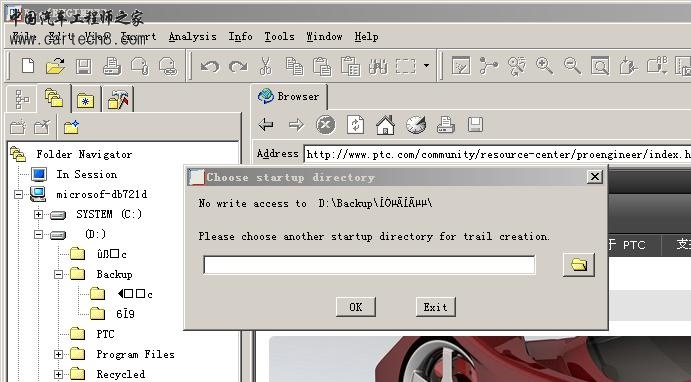Click the new folder star icon in navigator
The image size is (691, 382).
tap(71, 127)
